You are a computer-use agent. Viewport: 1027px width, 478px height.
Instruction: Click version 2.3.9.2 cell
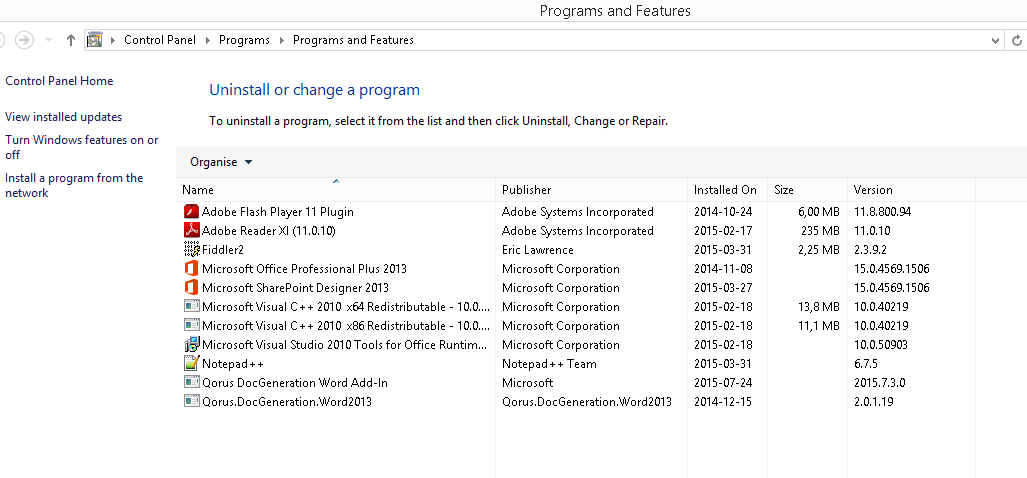pos(872,249)
